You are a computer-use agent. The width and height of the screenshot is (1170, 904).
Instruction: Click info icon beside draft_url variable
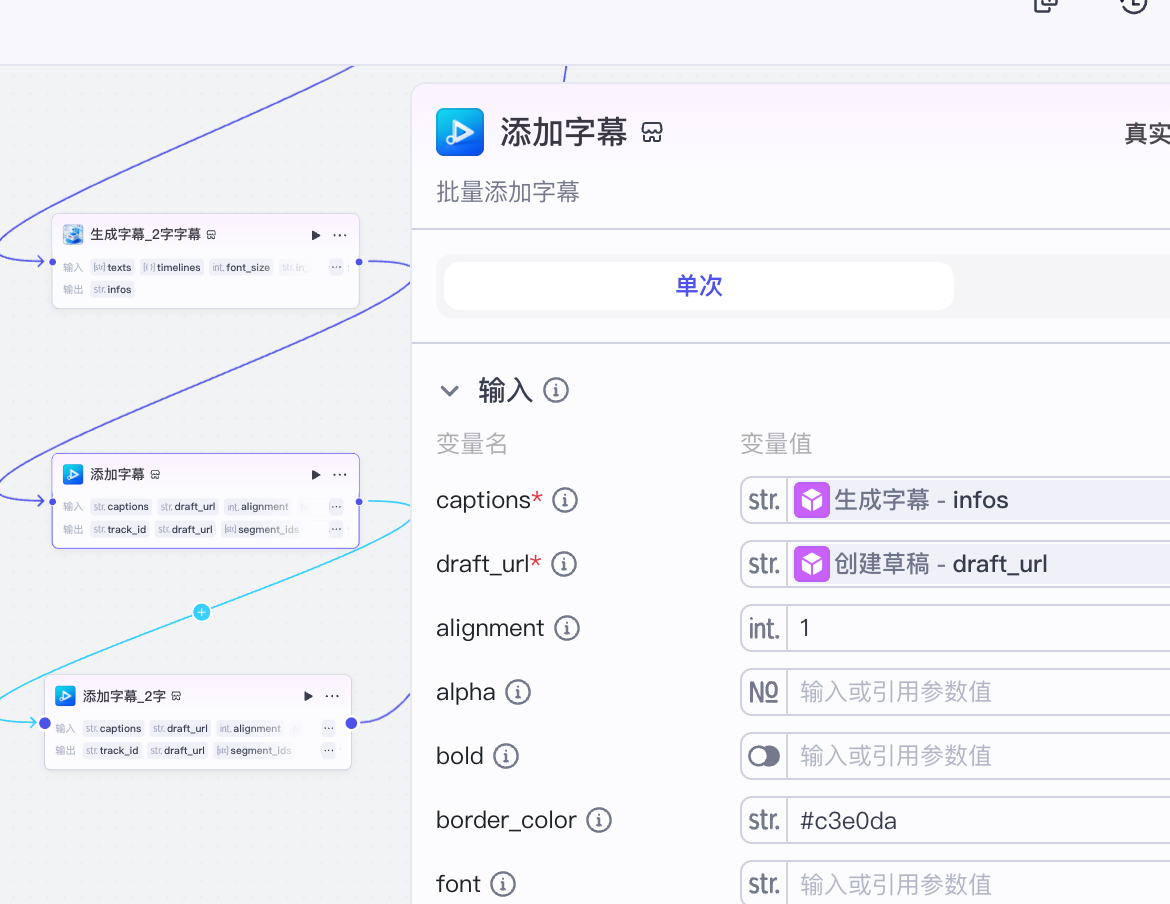coord(564,564)
